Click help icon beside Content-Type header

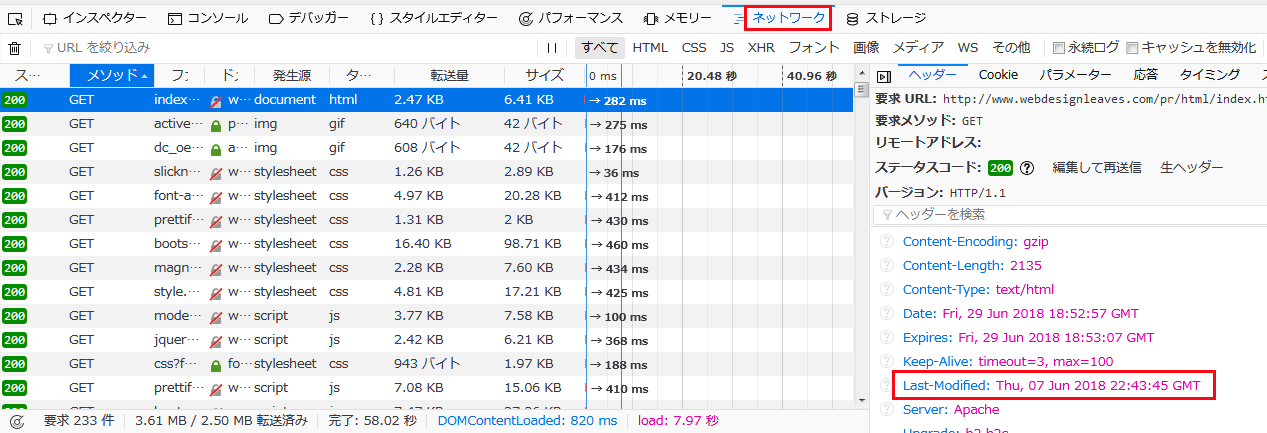pyautogui.click(x=886, y=290)
